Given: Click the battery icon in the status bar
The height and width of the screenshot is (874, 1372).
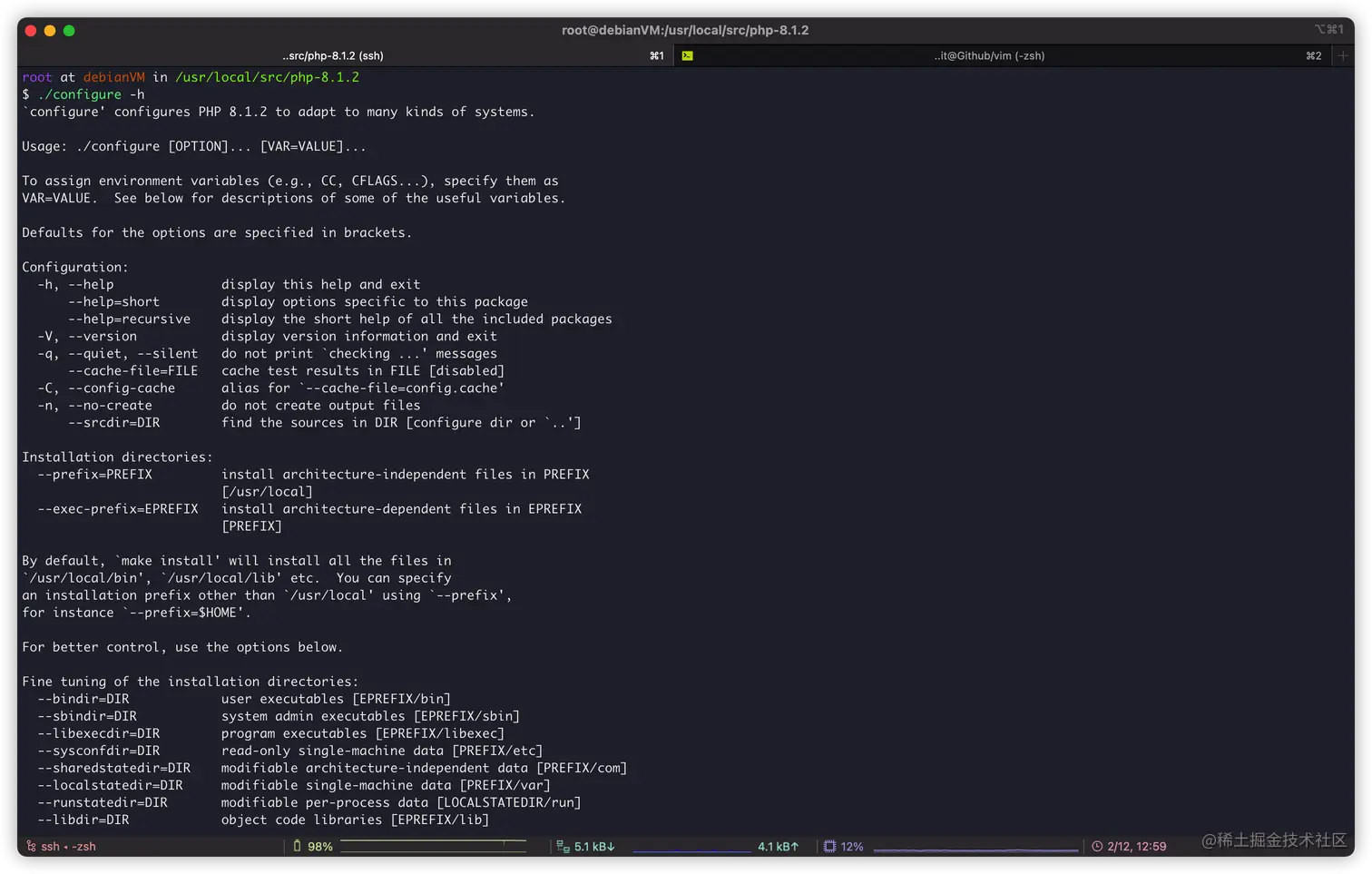Looking at the screenshot, I should coord(297,846).
